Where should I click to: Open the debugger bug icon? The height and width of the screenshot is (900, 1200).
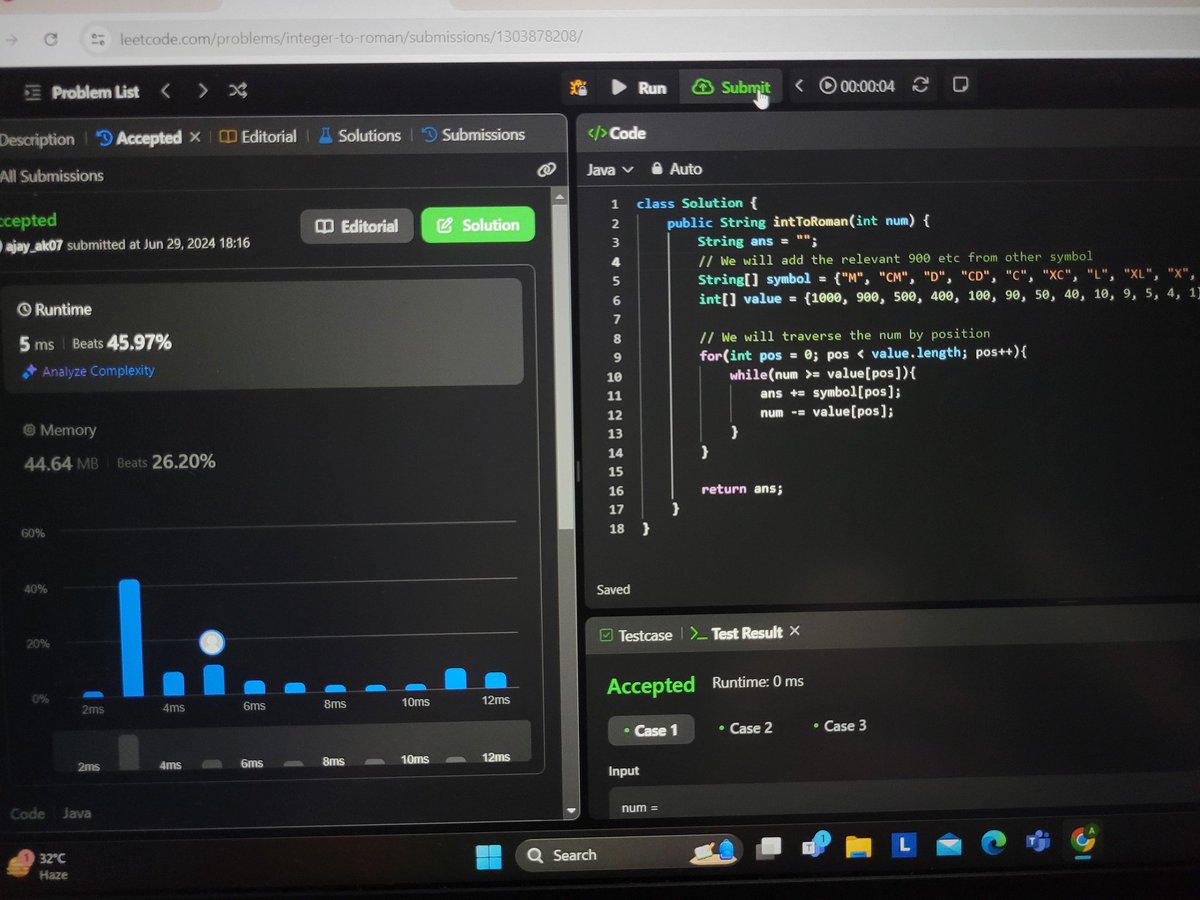point(578,87)
